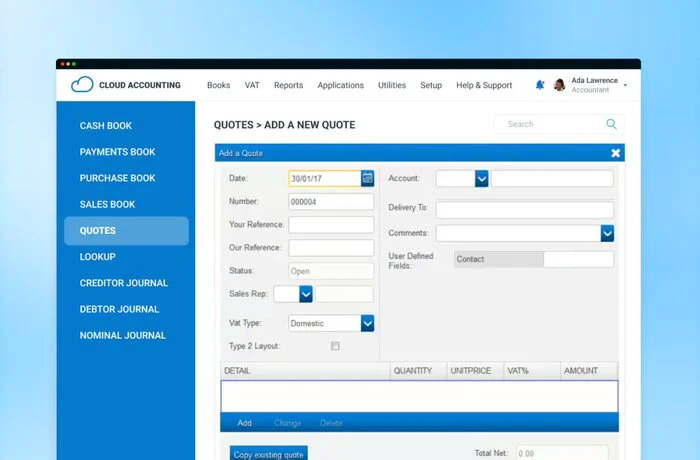Open the Comments dropdown
This screenshot has width=700, height=460.
coord(607,233)
